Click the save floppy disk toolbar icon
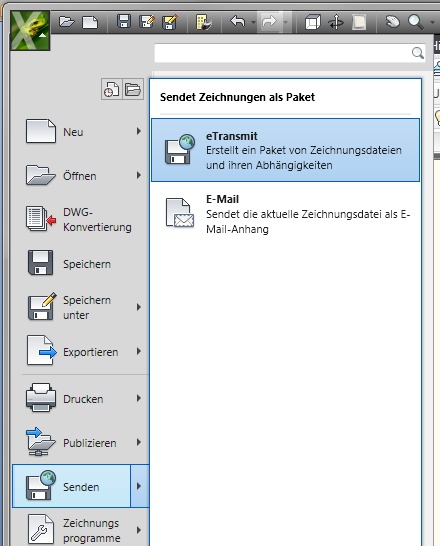 click(x=124, y=22)
